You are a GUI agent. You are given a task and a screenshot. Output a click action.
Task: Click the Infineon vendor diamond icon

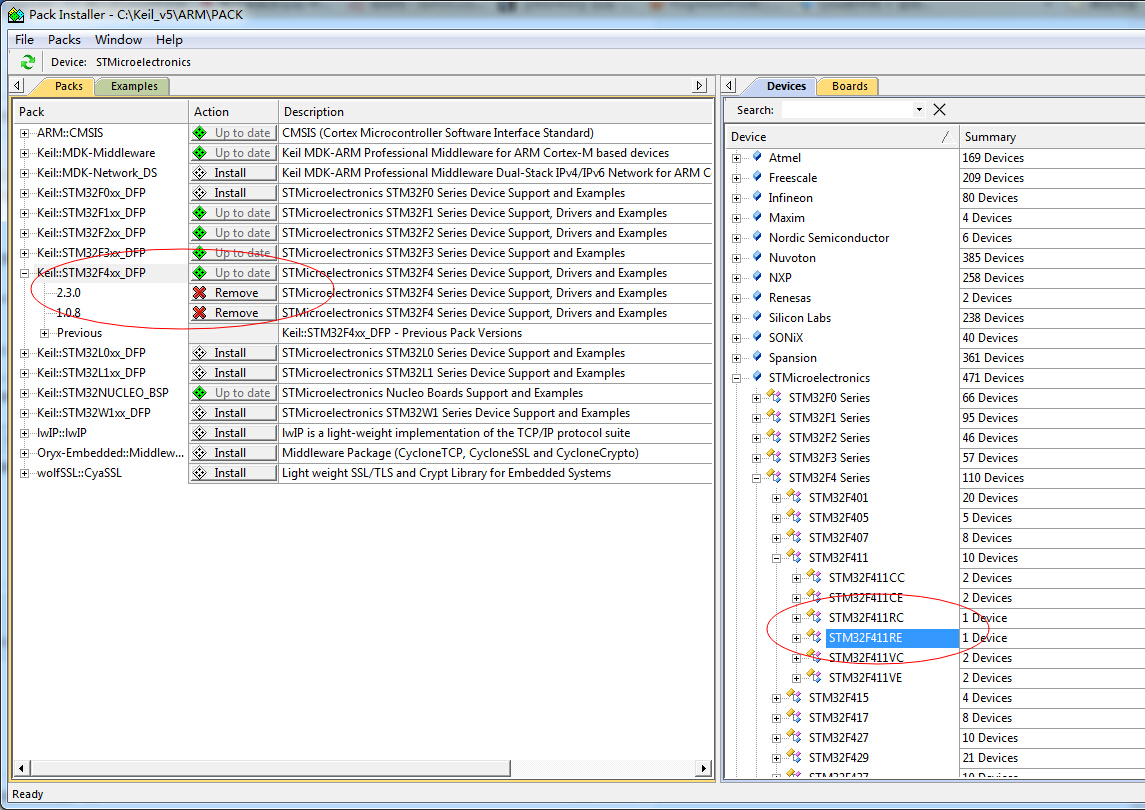(x=757, y=196)
